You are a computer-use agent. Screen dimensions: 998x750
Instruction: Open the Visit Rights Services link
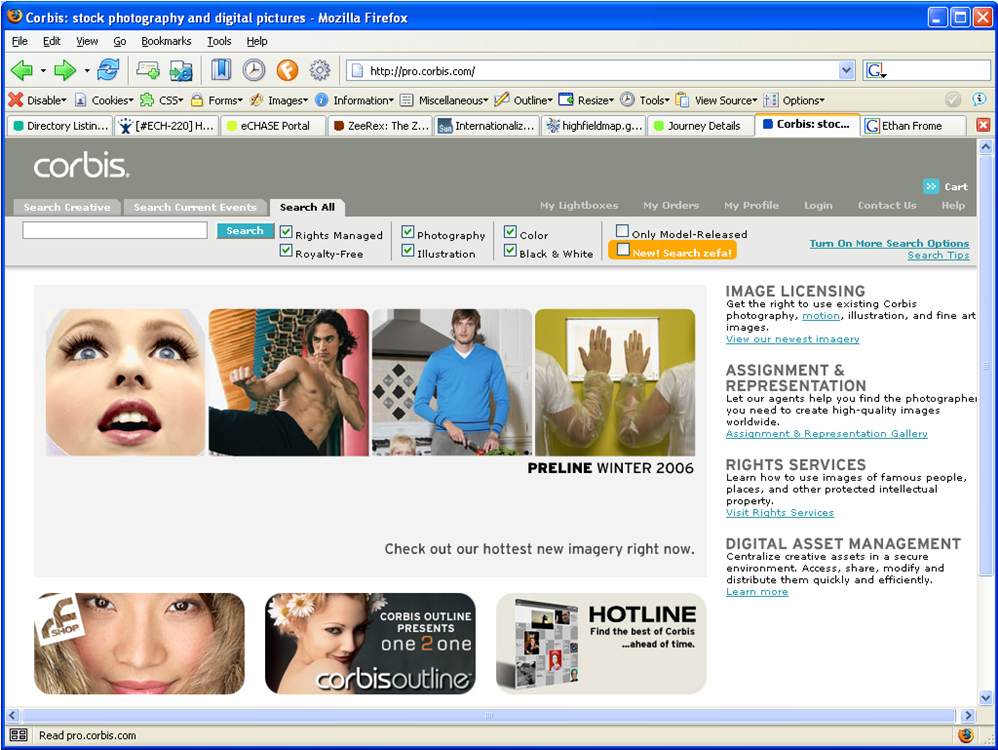[x=779, y=513]
